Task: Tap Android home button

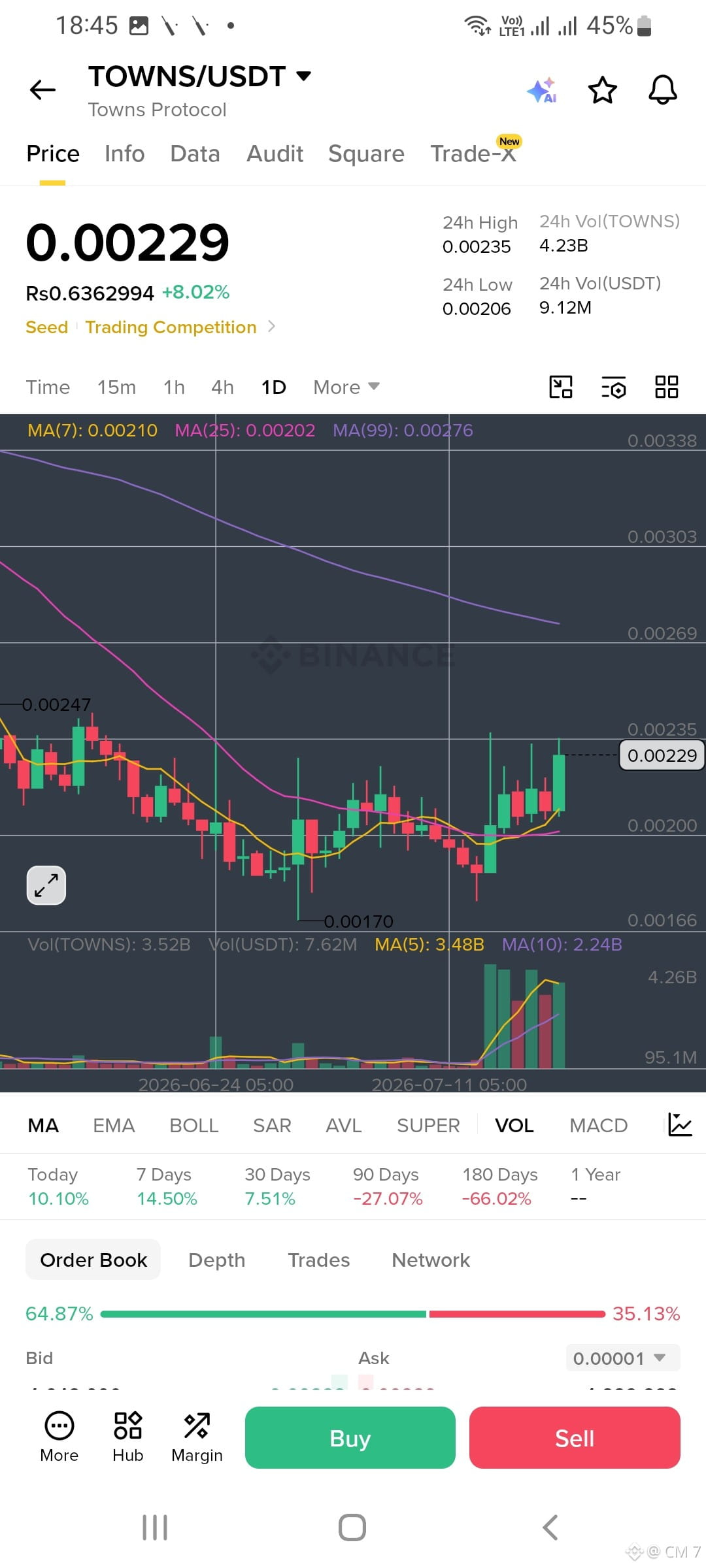Action: click(352, 1527)
